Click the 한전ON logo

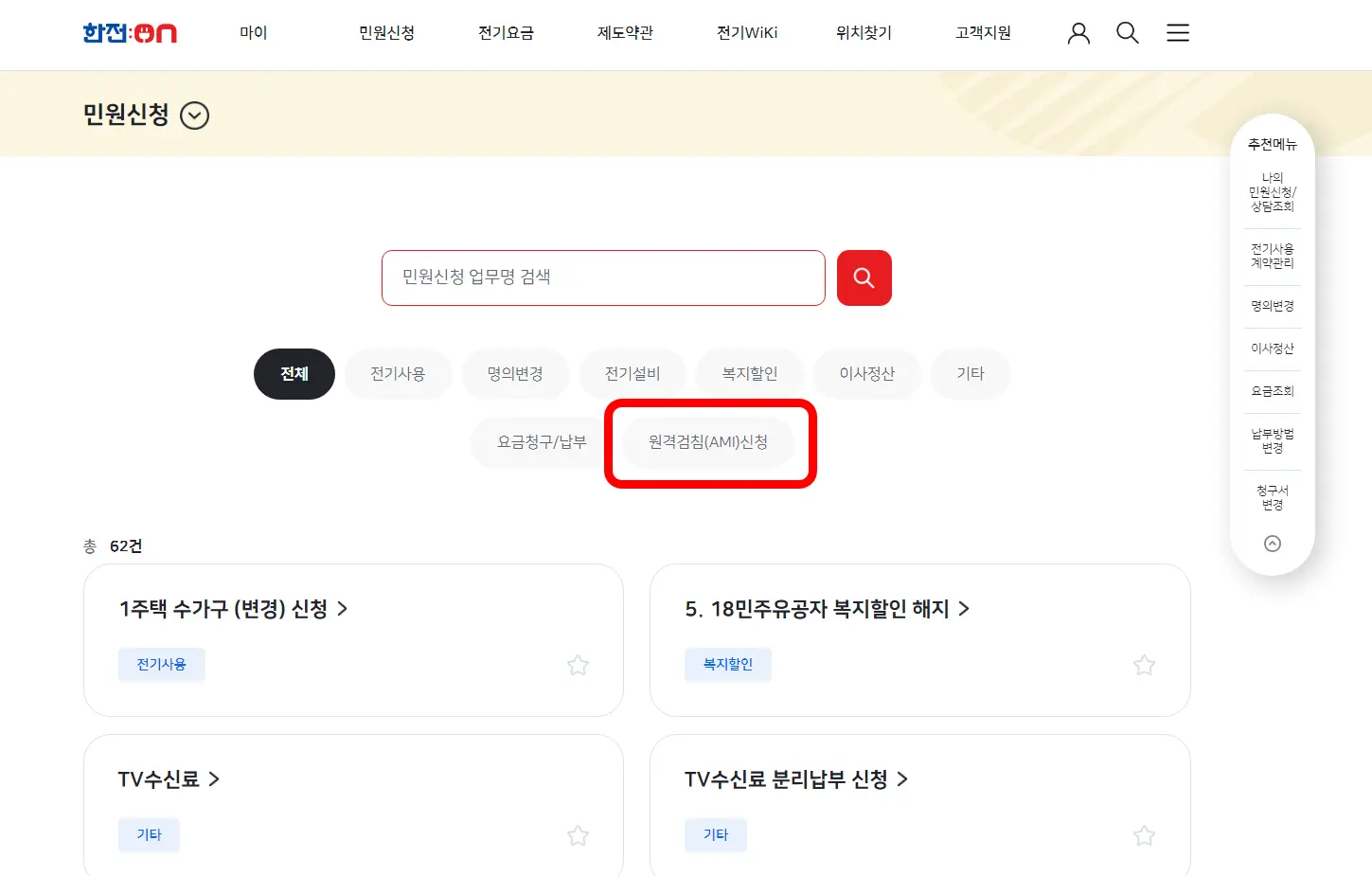(129, 32)
